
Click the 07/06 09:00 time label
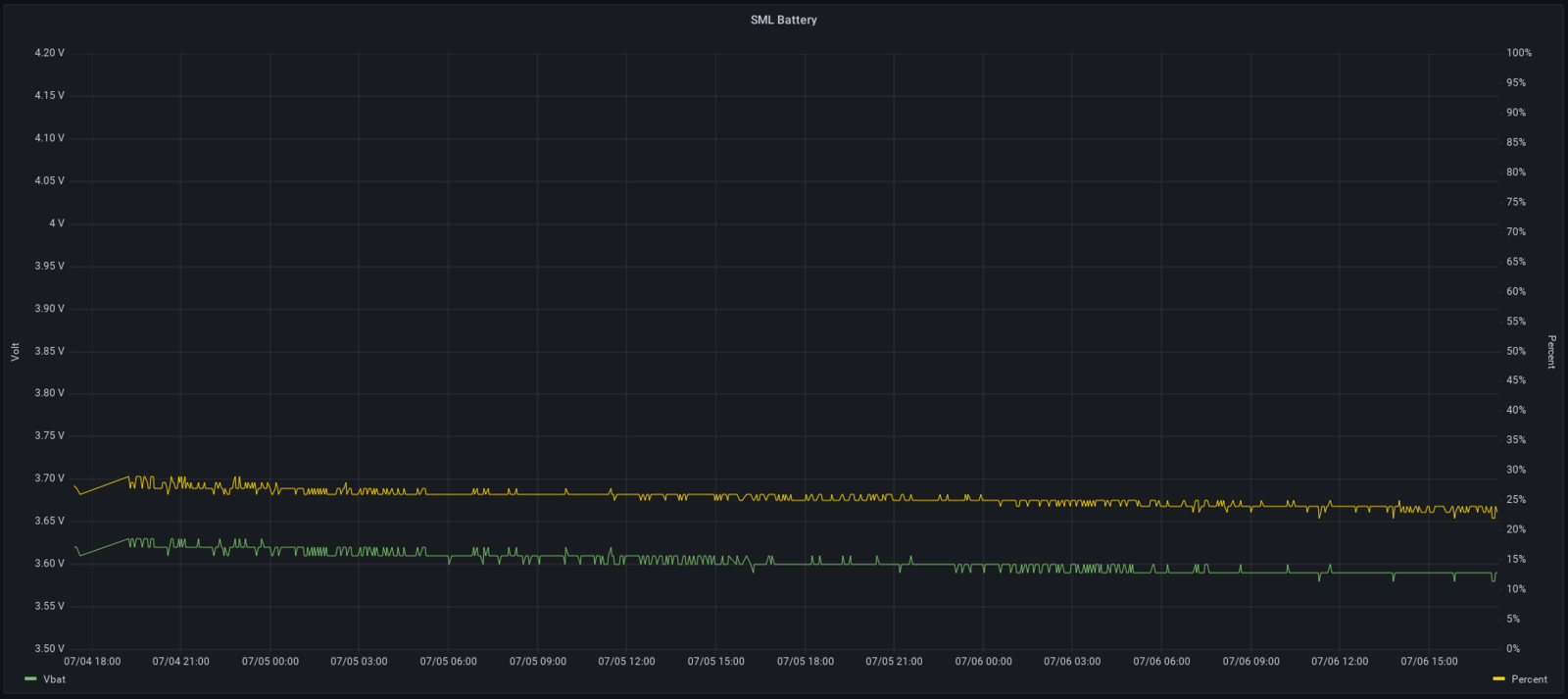1251,662
